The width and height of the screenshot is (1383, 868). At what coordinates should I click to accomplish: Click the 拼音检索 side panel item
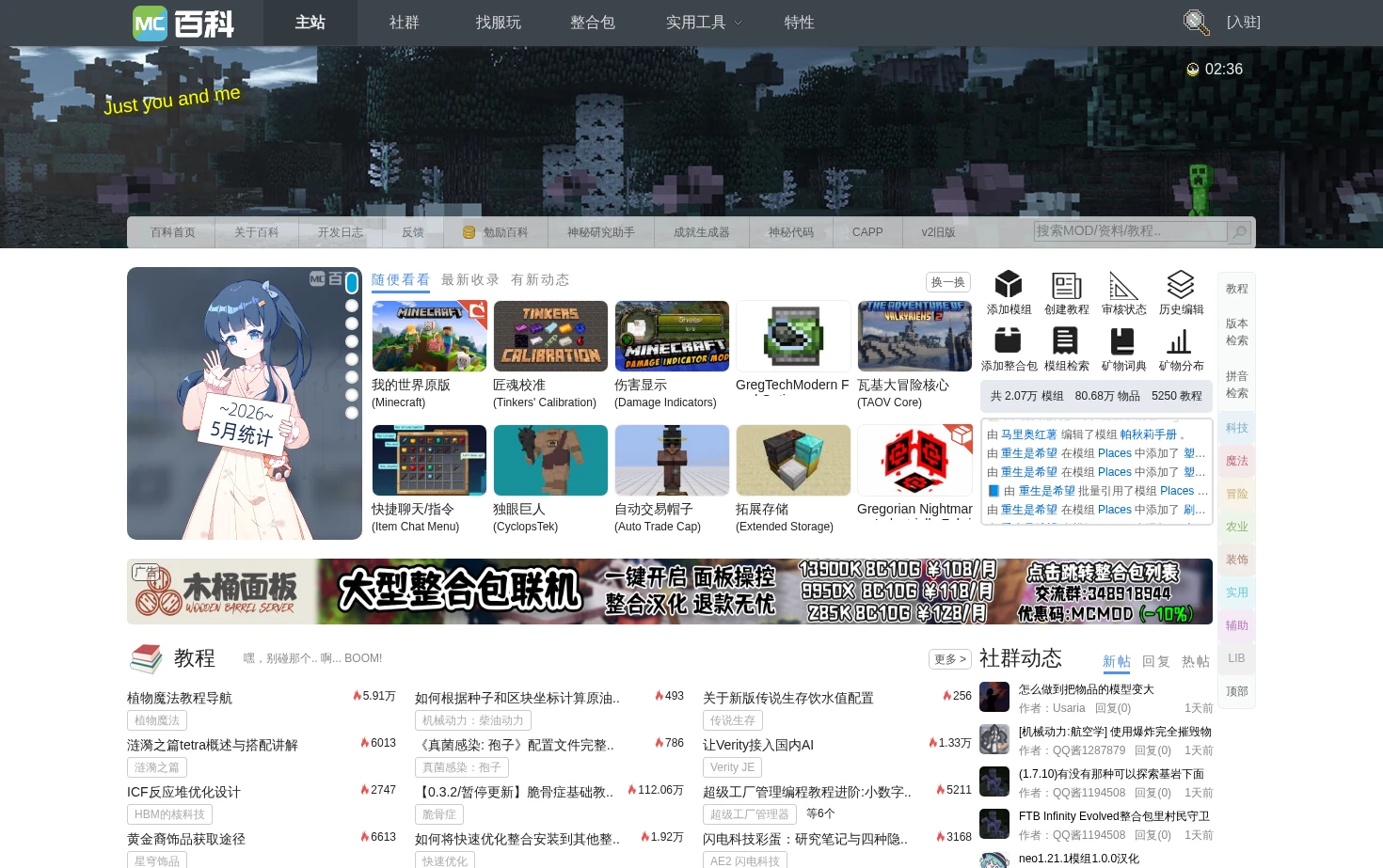pos(1237,385)
